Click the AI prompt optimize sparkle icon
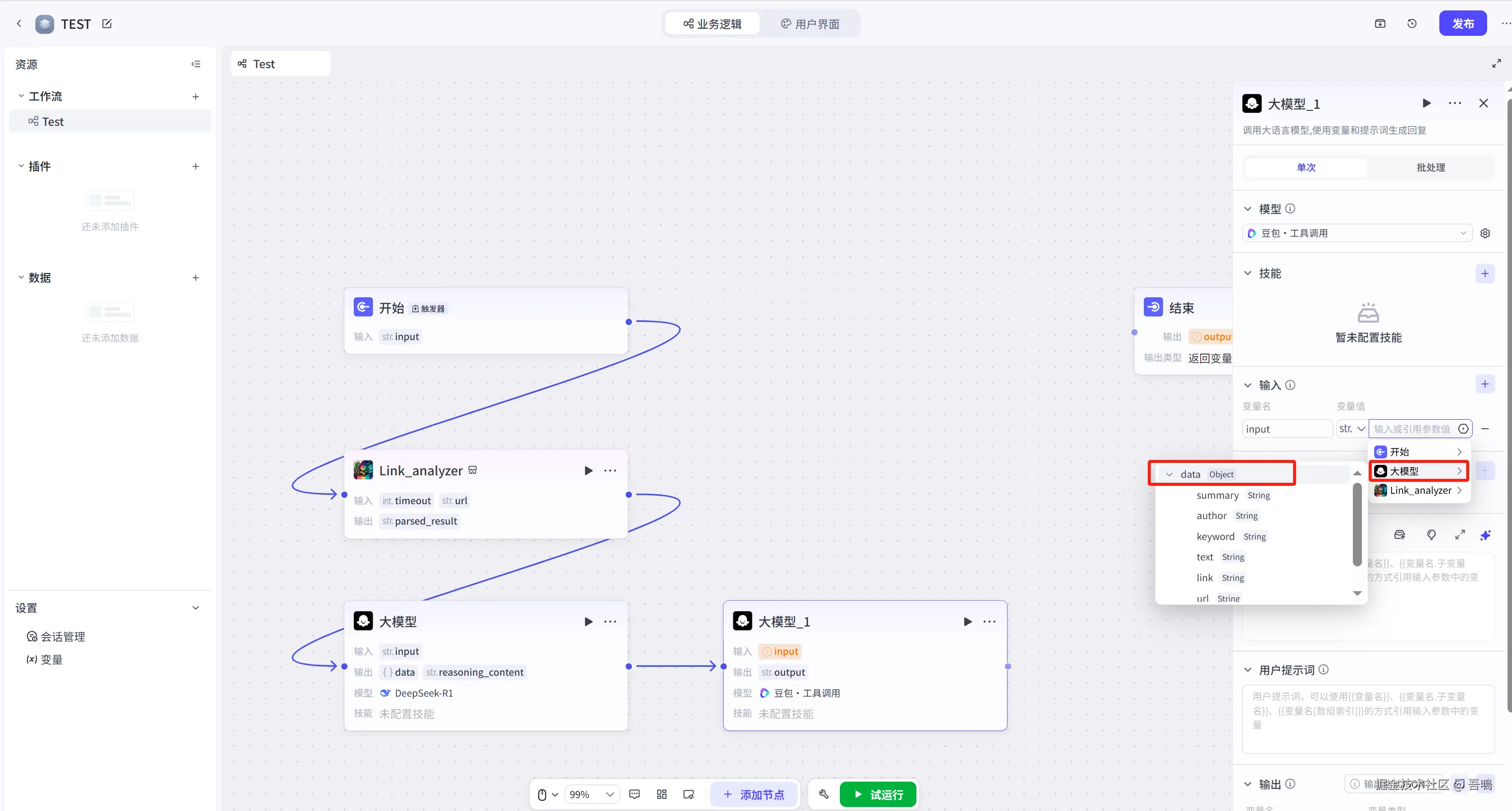The width and height of the screenshot is (1512, 811). pyautogui.click(x=1485, y=535)
